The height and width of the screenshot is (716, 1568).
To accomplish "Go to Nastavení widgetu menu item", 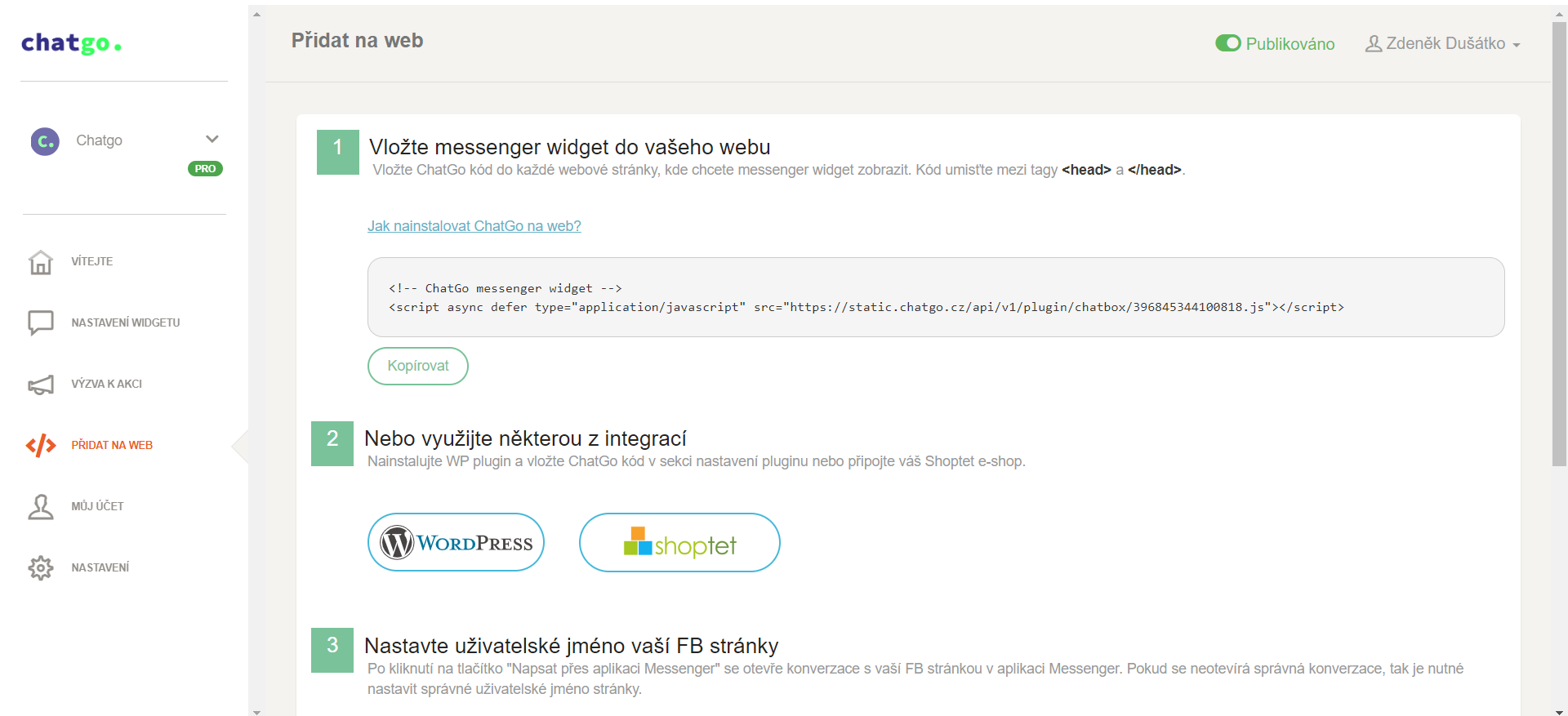I will [126, 322].
